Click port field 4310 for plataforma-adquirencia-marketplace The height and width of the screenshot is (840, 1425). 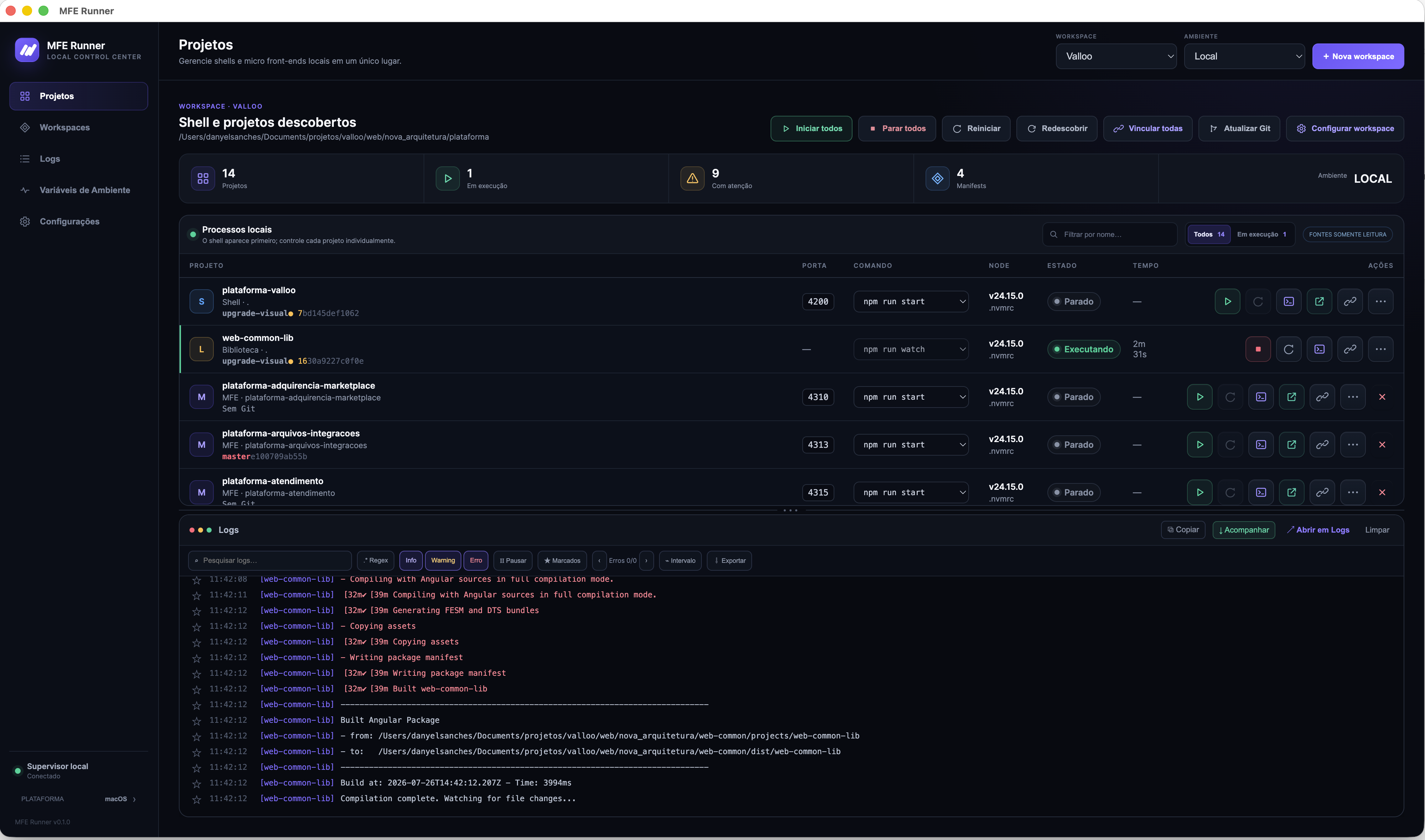point(818,397)
